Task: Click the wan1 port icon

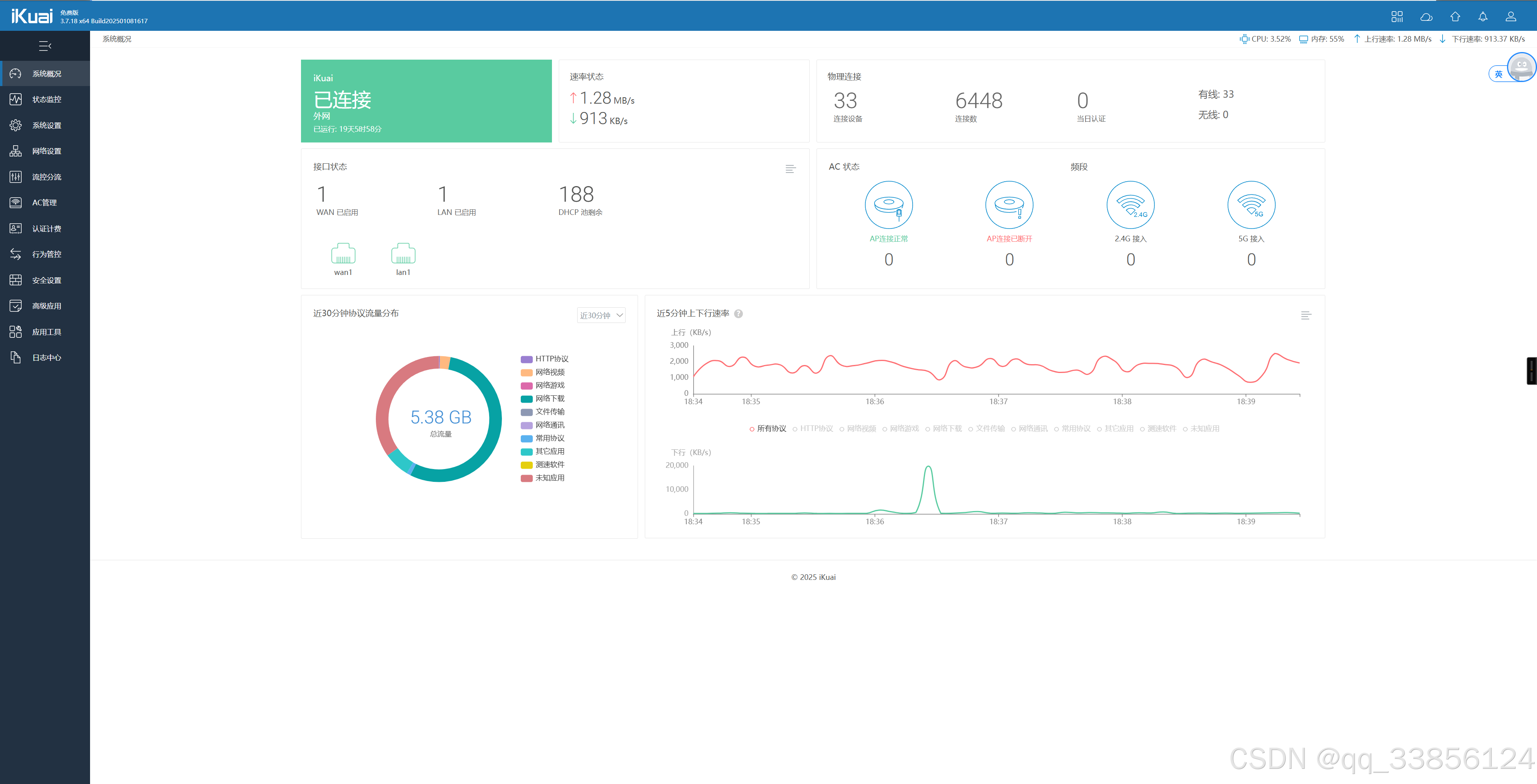Action: click(x=343, y=254)
